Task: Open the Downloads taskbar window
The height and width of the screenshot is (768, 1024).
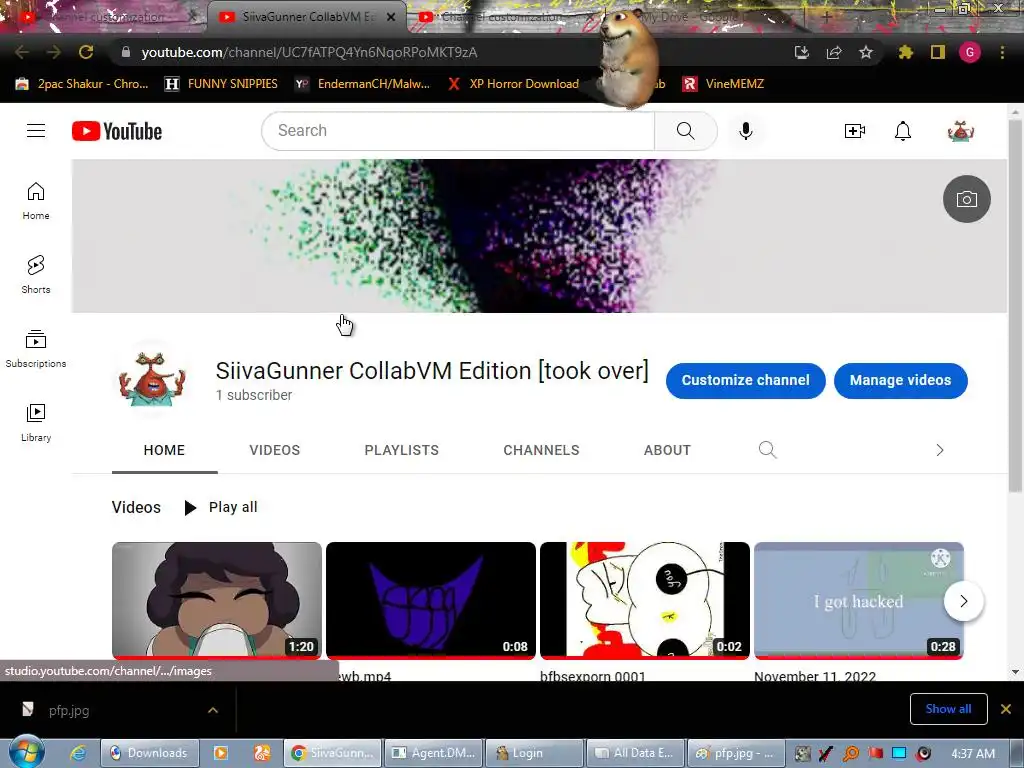Action: click(x=148, y=753)
